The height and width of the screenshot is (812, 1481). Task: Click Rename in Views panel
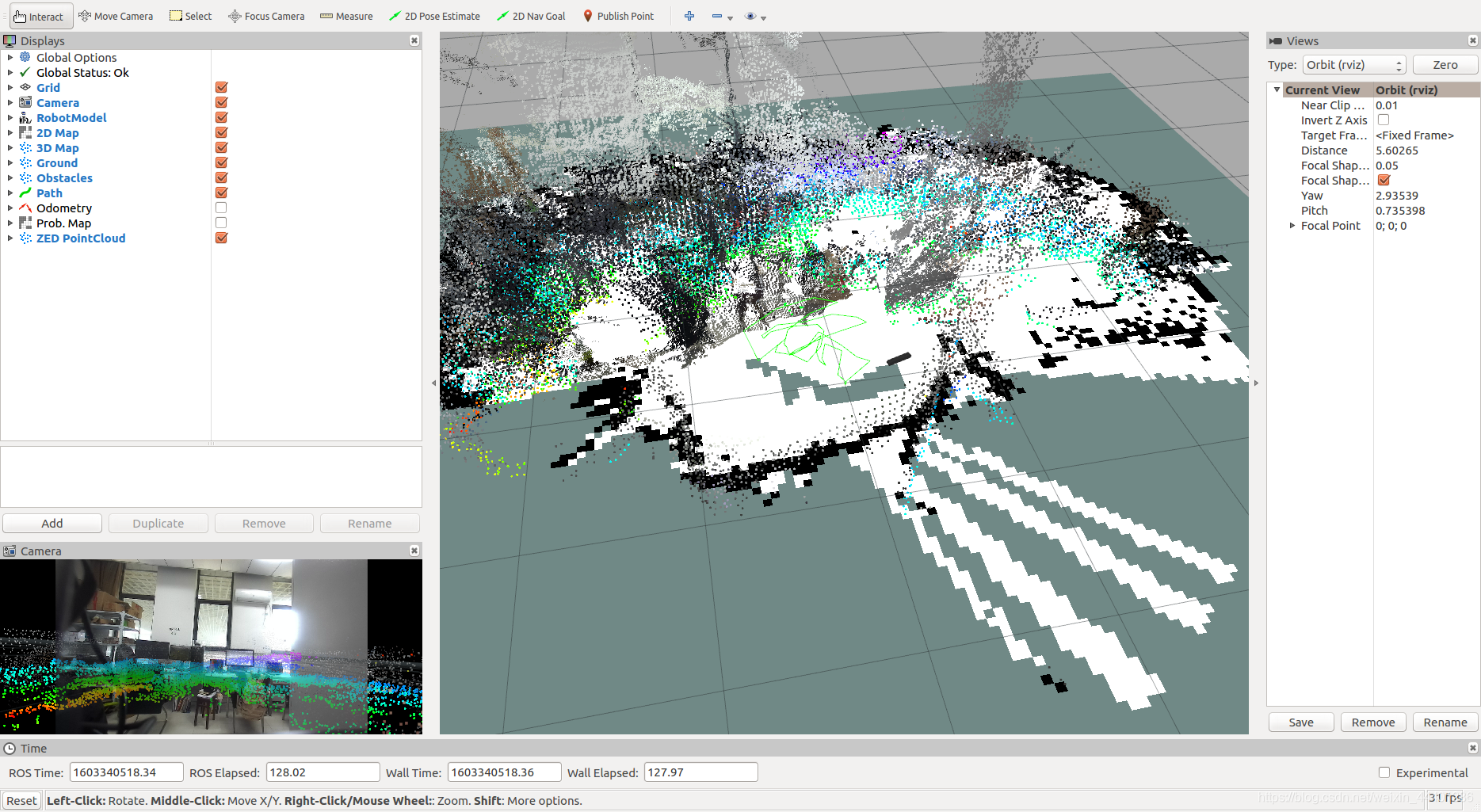coord(1445,722)
